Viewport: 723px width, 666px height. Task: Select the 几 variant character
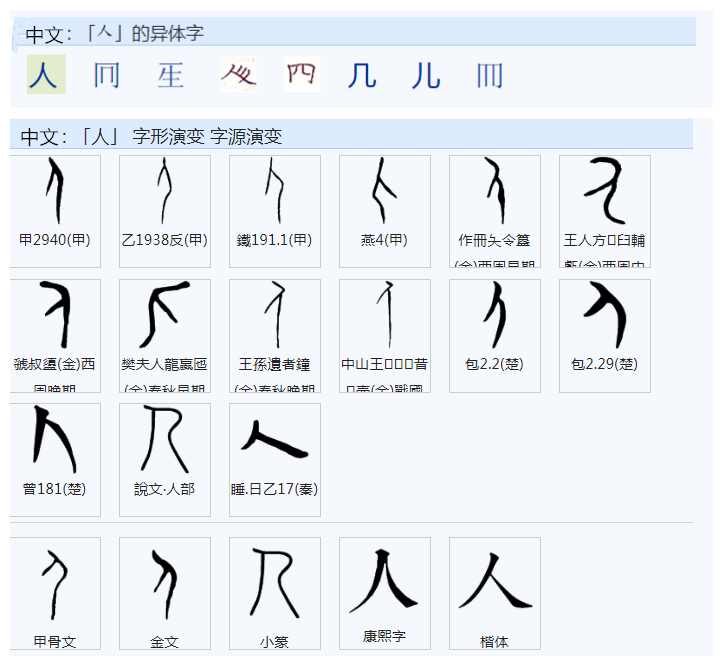(x=362, y=76)
